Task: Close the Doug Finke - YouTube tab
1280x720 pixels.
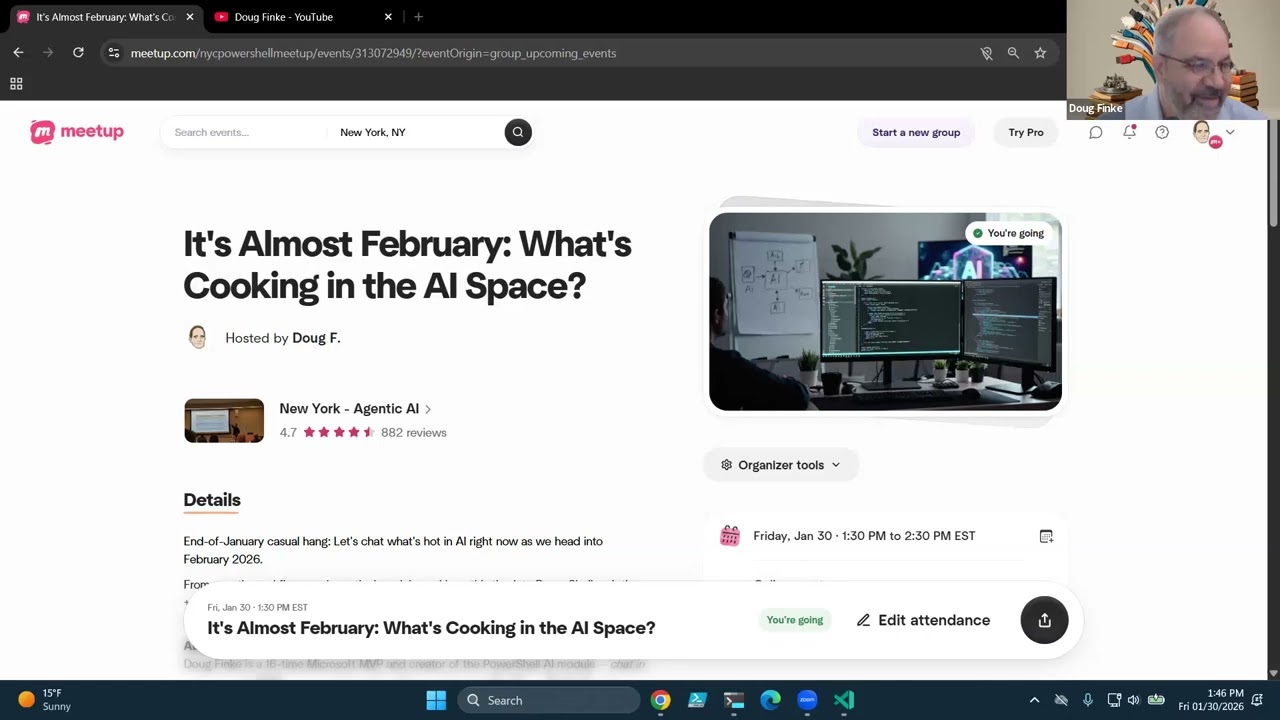Action: (x=388, y=17)
